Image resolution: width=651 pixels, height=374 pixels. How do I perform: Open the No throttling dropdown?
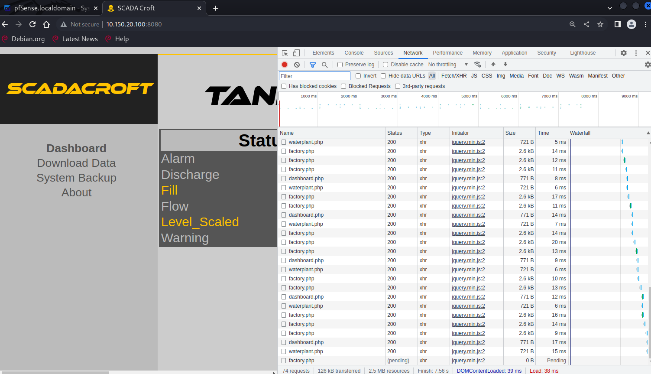point(448,64)
